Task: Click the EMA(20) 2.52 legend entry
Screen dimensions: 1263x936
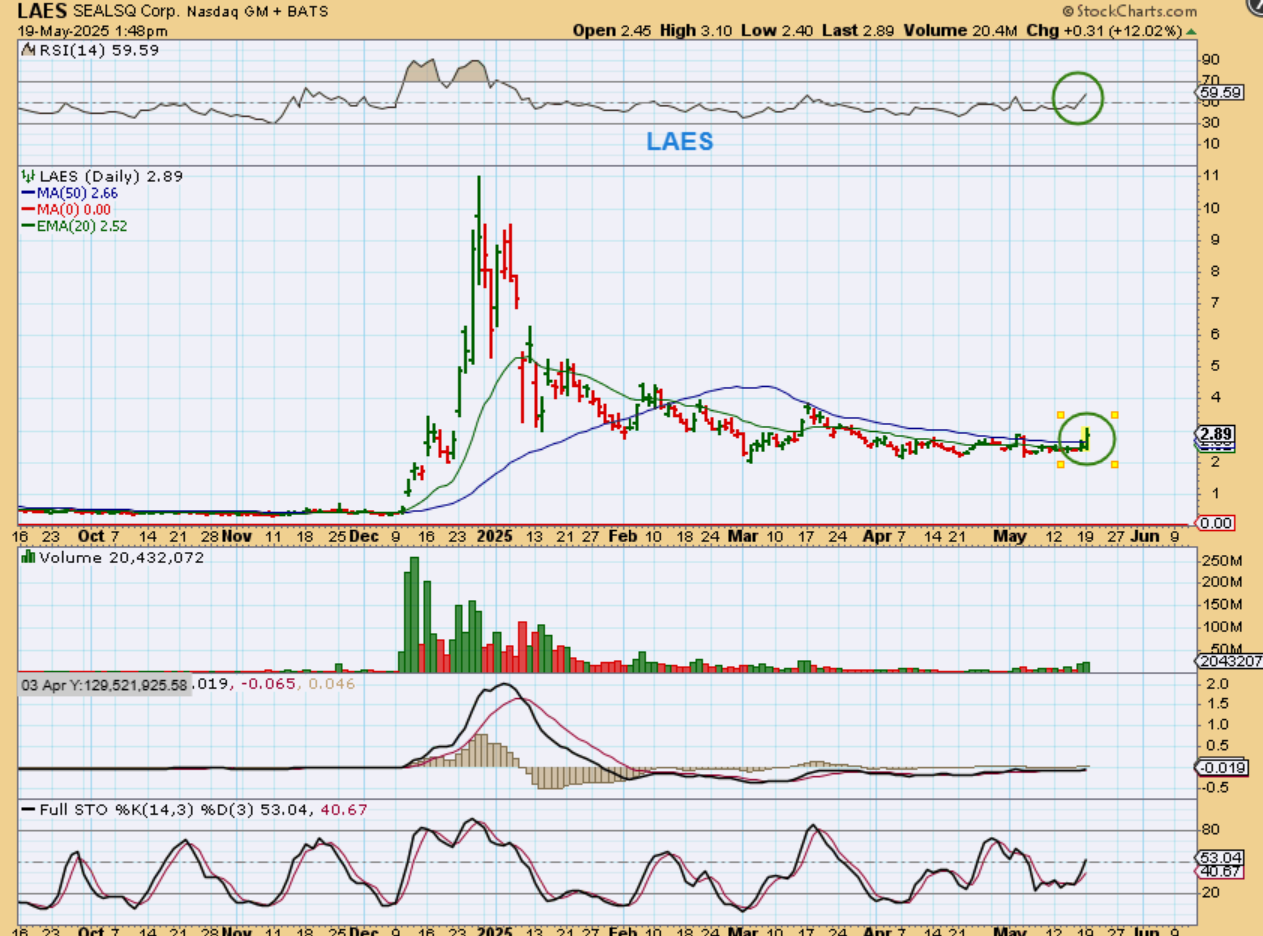Action: tap(73, 226)
